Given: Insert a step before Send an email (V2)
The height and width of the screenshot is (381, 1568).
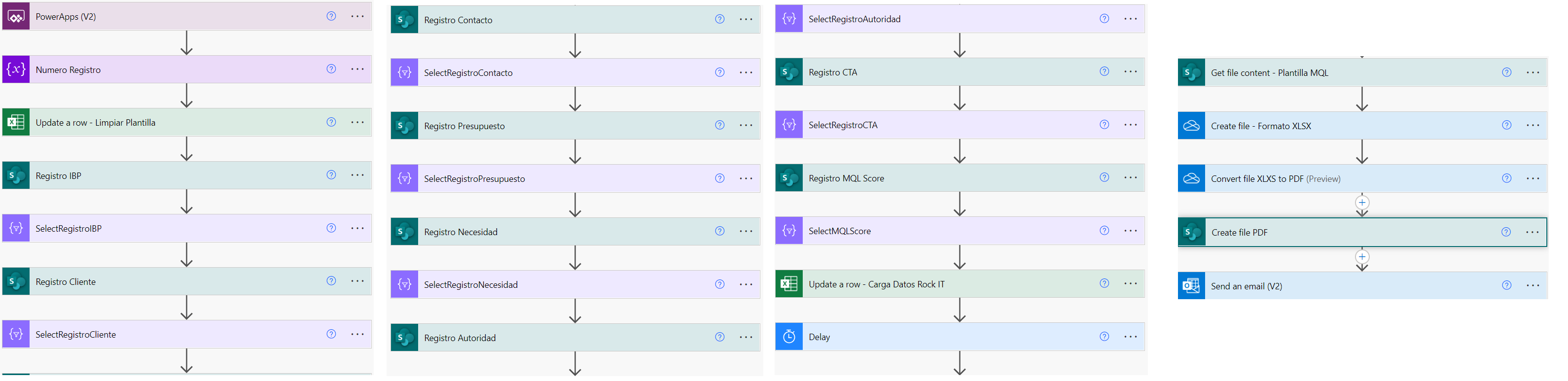Looking at the screenshot, I should pos(1362,257).
